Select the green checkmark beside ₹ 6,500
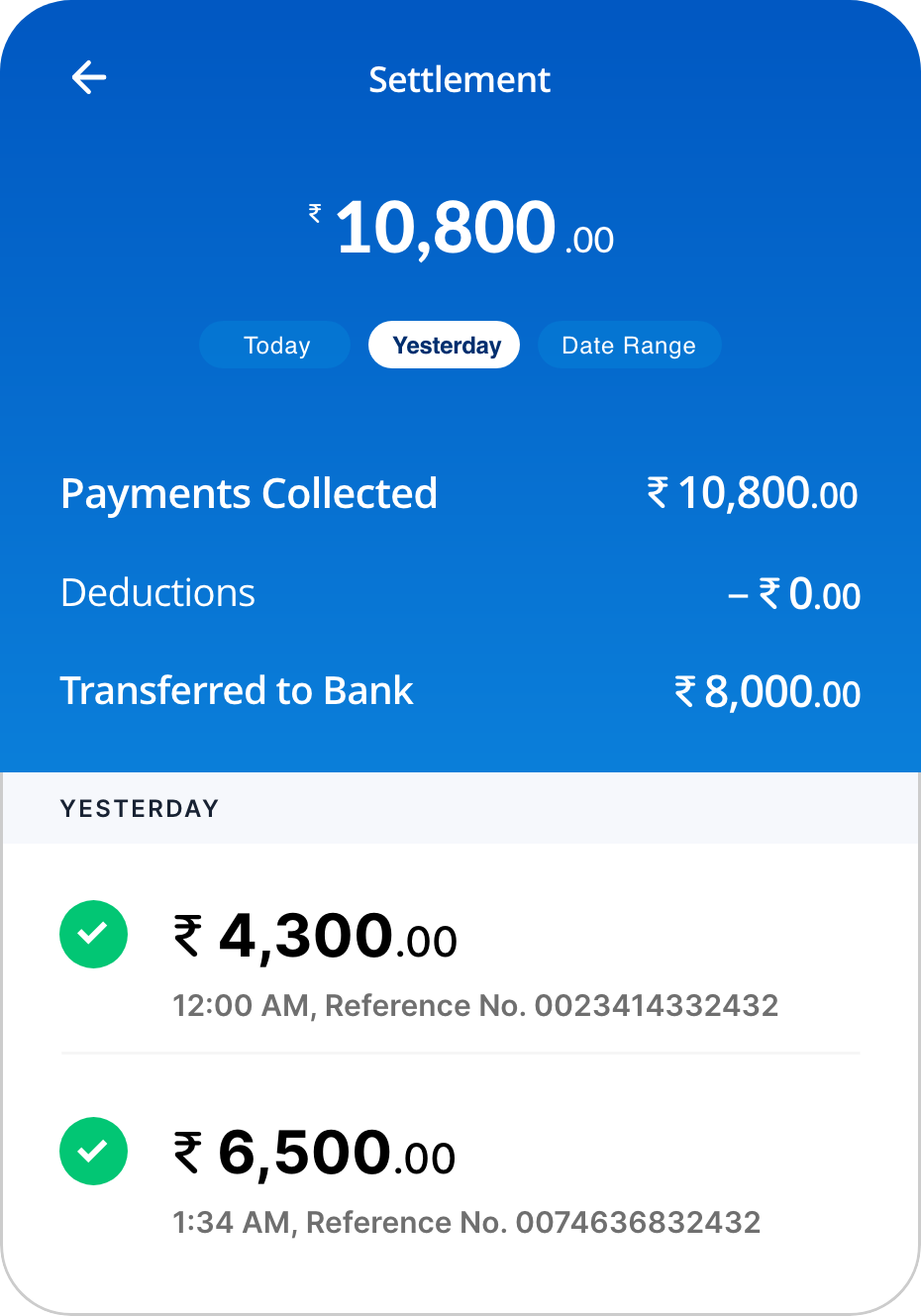The width and height of the screenshot is (921, 1316). tap(93, 1152)
